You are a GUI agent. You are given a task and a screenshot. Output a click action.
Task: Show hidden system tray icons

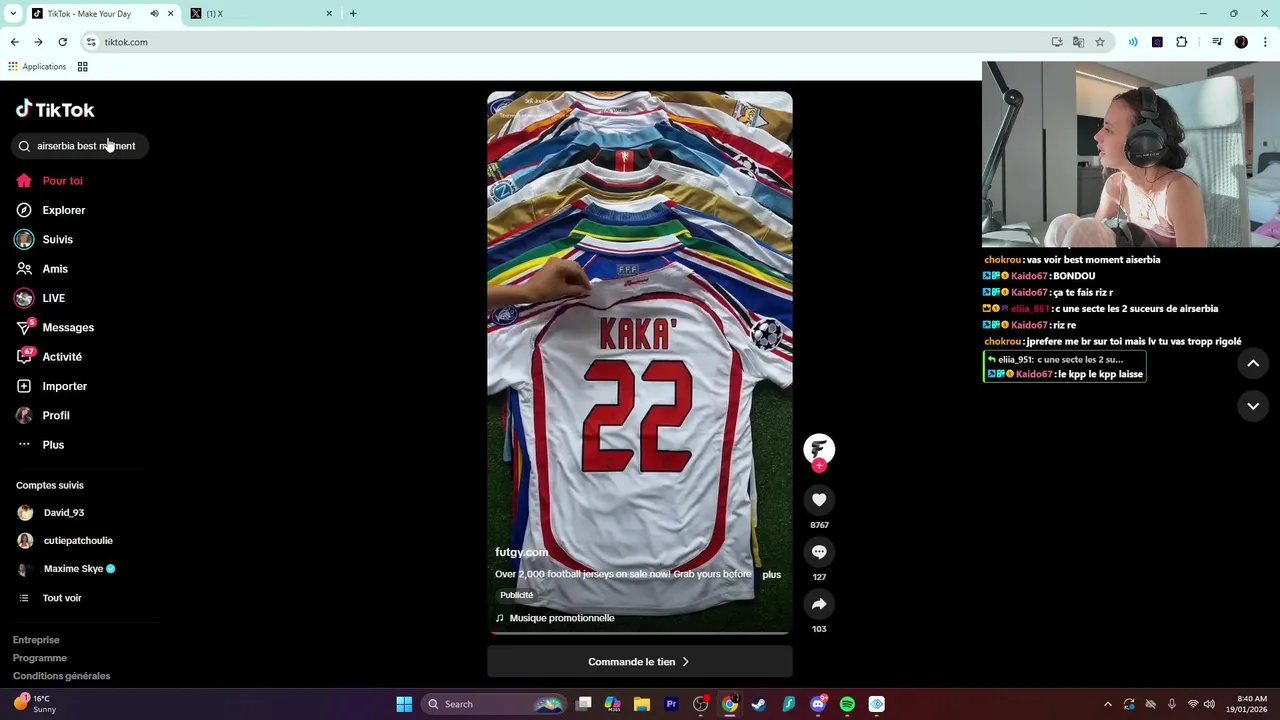point(1107,704)
